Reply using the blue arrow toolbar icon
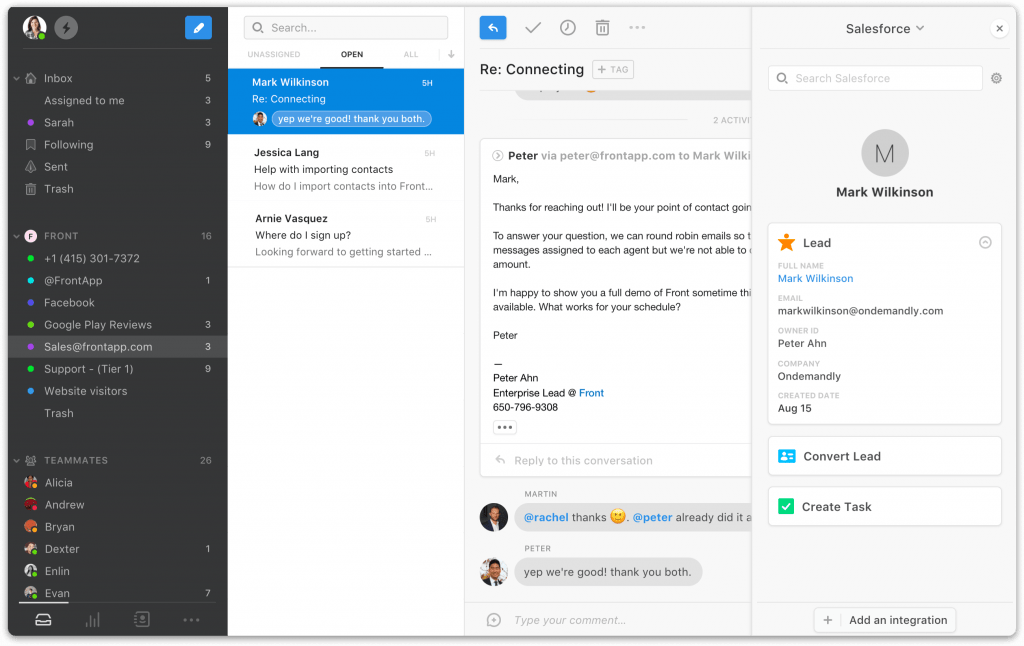 click(x=492, y=27)
